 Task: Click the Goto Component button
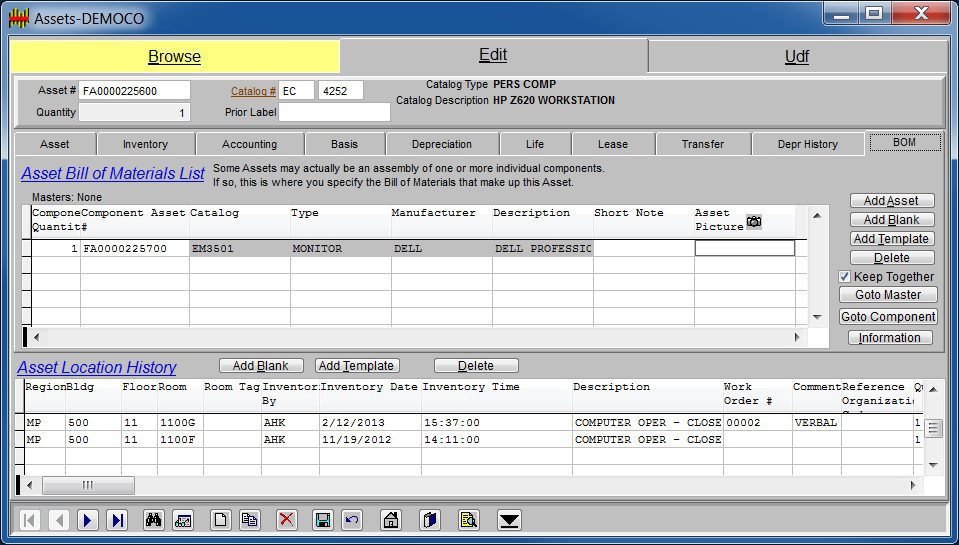[888, 317]
